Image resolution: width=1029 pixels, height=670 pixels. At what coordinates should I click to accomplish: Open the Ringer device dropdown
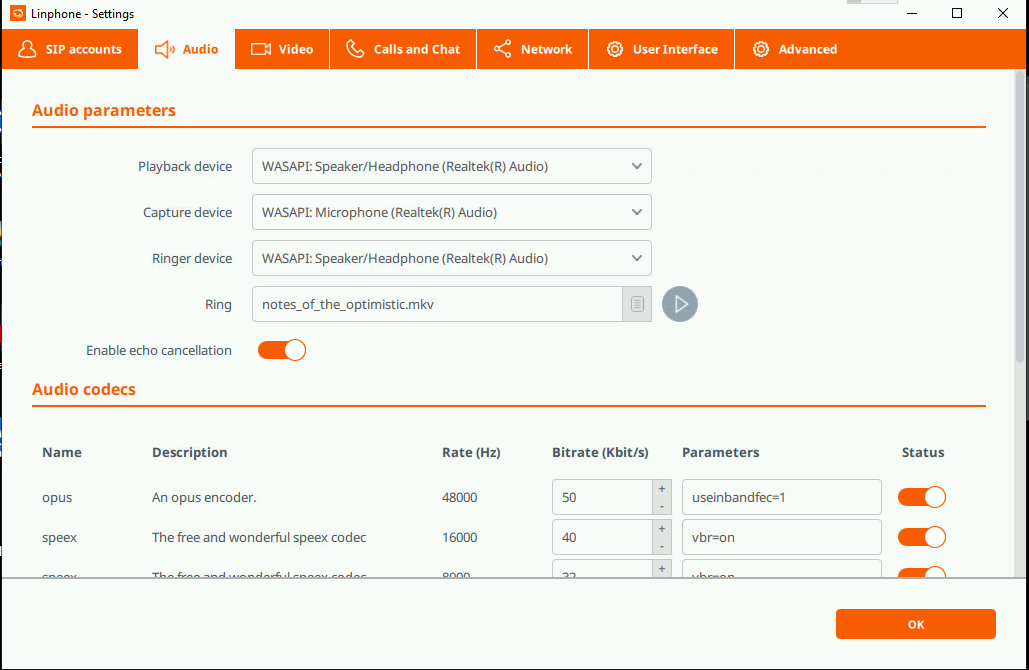pyautogui.click(x=451, y=258)
